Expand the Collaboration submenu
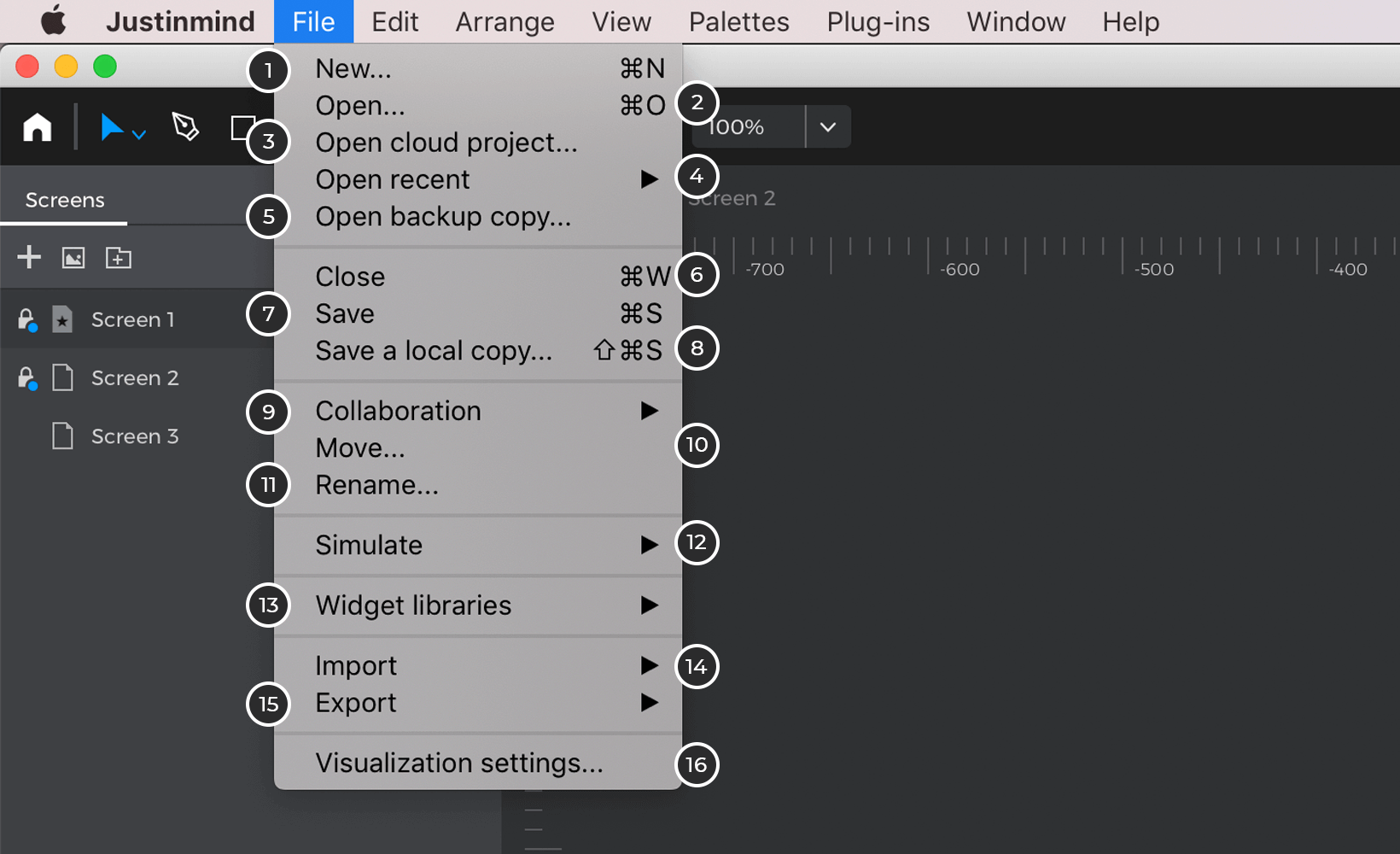The height and width of the screenshot is (854, 1400). tap(478, 411)
